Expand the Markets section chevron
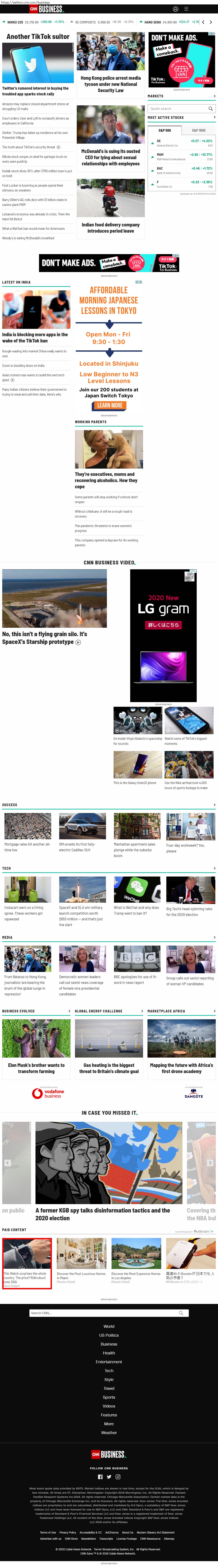 214,96
